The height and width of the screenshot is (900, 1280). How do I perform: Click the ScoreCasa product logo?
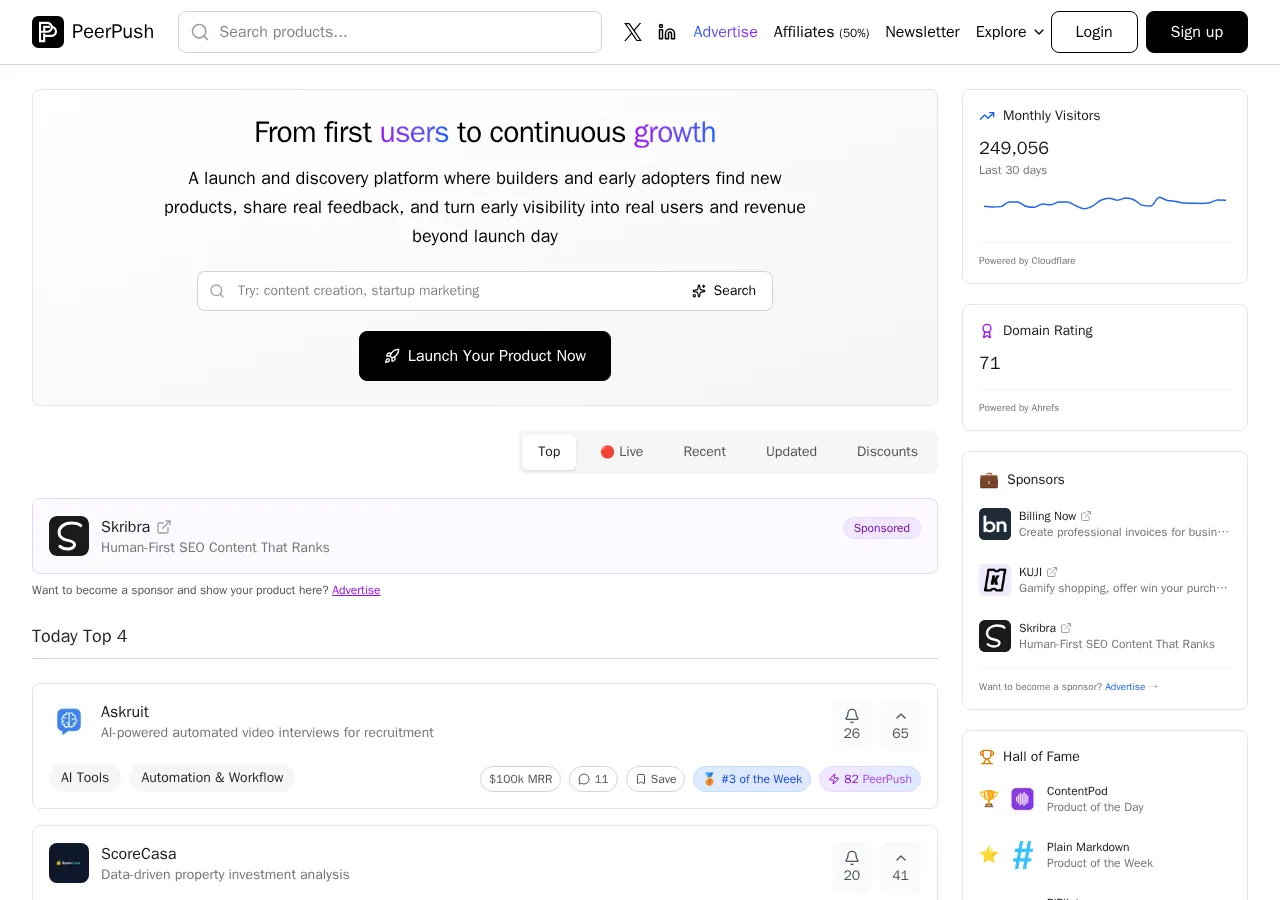tap(69, 863)
